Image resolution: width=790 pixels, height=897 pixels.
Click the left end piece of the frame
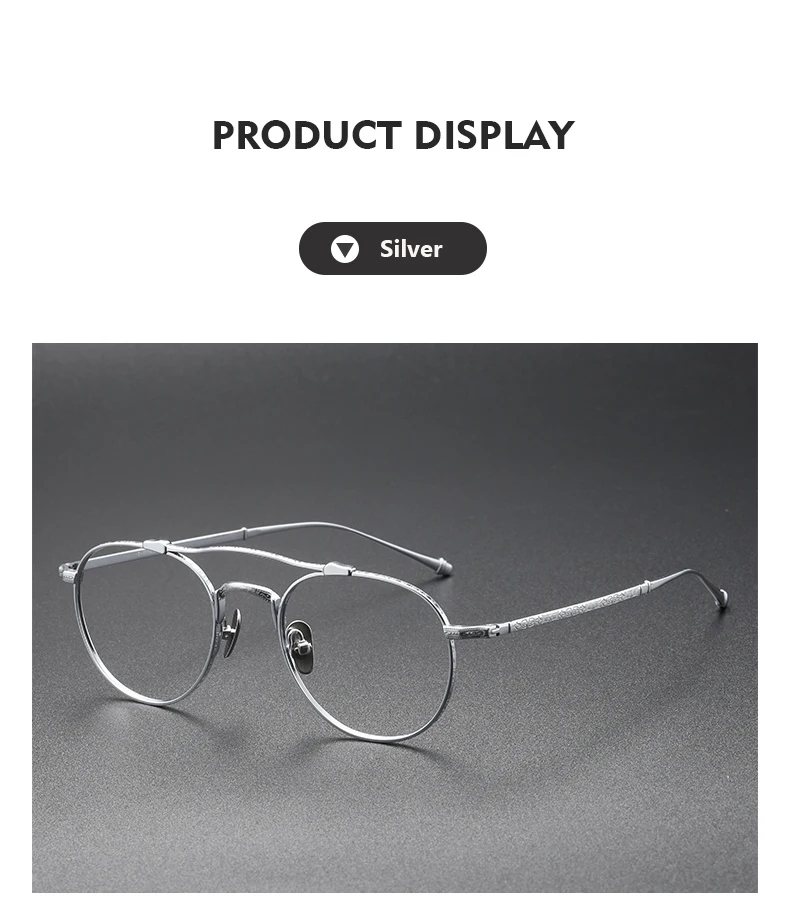point(68,571)
